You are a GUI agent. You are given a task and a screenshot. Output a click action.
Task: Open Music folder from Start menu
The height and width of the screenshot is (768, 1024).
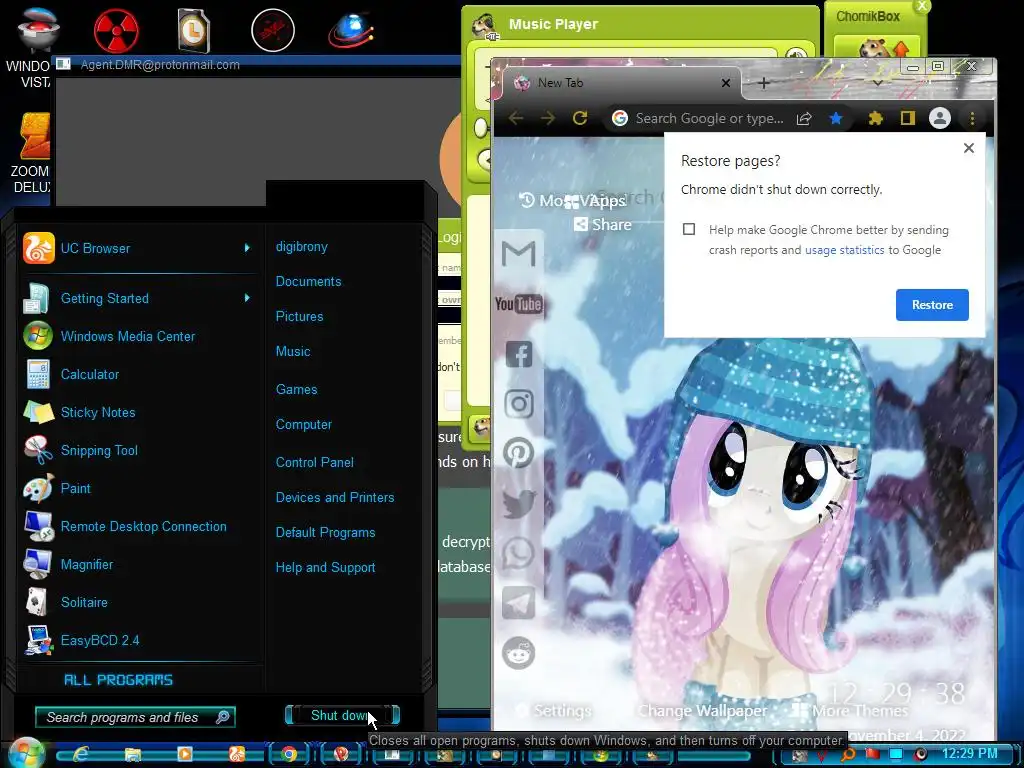[293, 351]
